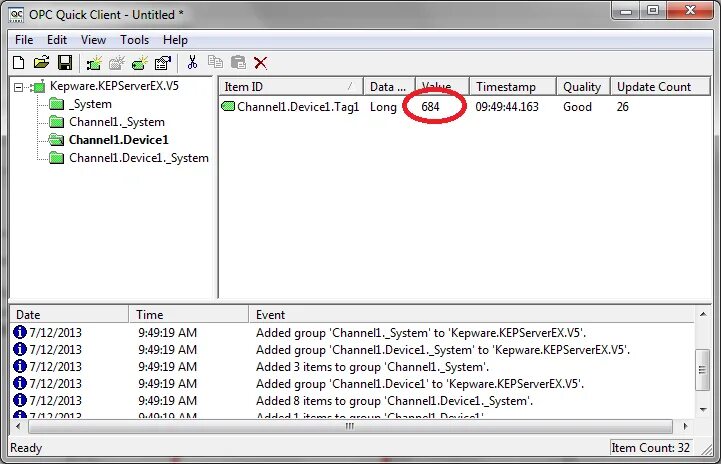
Task: Click the event log scroll up arrow
Action: 703,314
